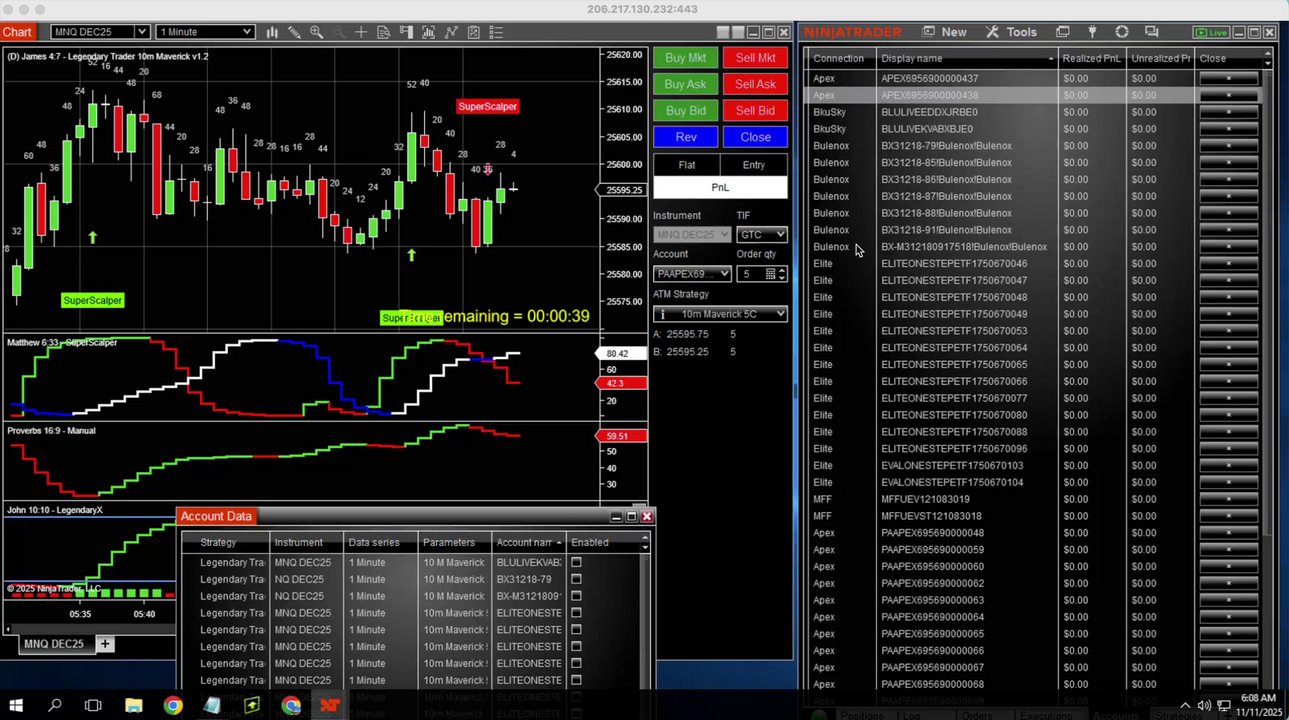Click the crosshair cursor icon in chart toolbar

[x=361, y=32]
